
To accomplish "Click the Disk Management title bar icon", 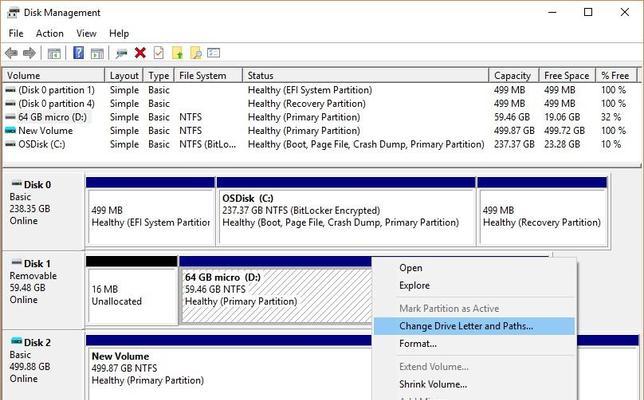I will click(13, 12).
